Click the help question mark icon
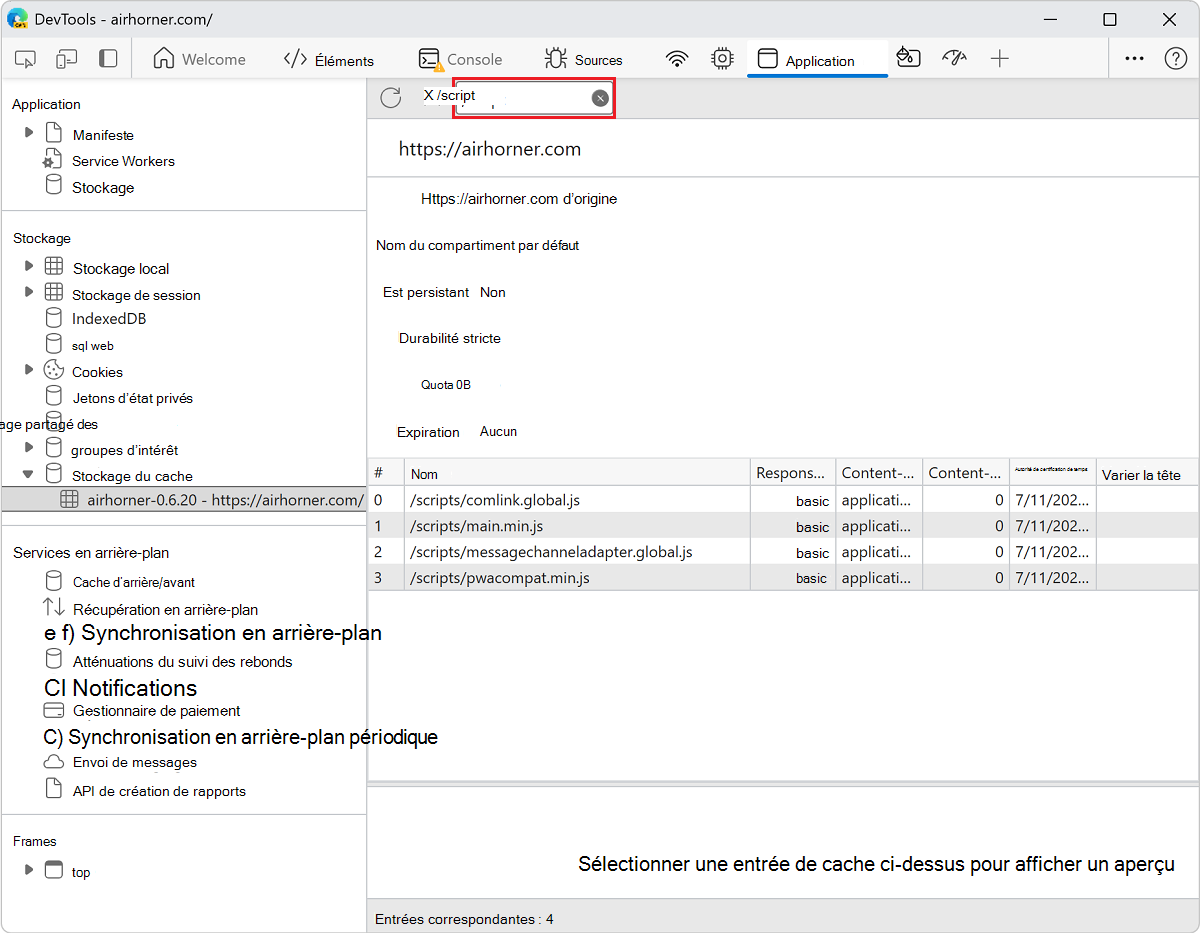Screen dimensions: 1200x933 pos(1175,58)
